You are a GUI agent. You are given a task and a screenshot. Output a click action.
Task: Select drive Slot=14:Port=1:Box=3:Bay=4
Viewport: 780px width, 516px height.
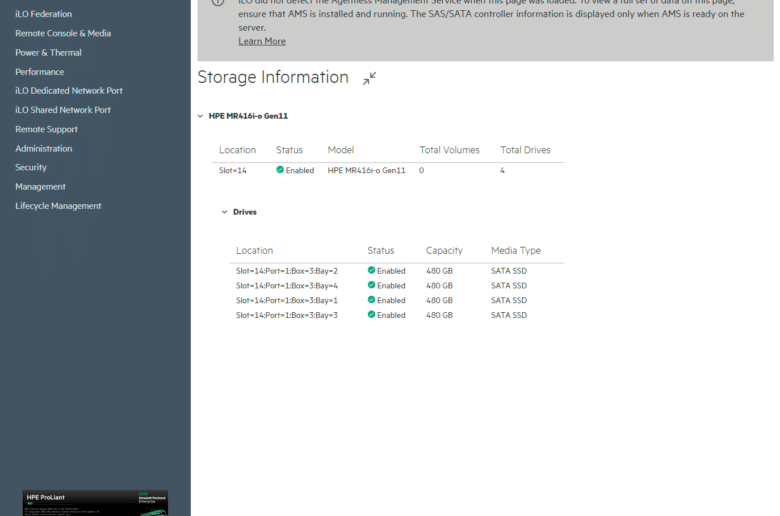tap(287, 286)
